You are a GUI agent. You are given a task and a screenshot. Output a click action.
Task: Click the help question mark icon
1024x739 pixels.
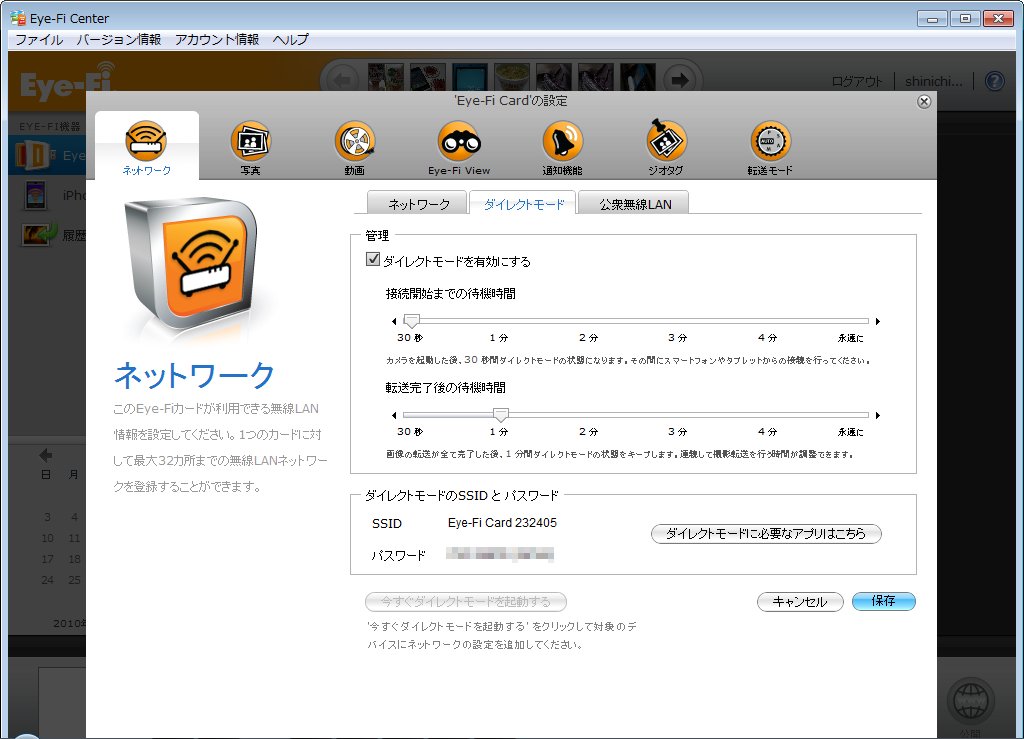(994, 81)
